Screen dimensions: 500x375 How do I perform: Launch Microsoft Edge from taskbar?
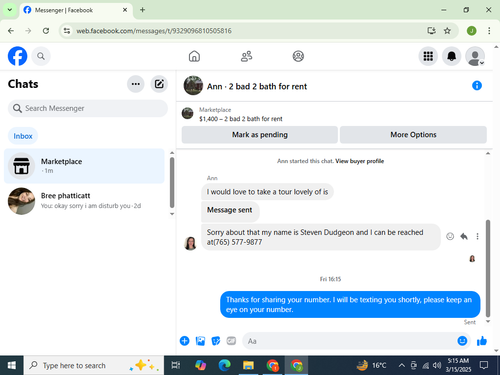(x=224, y=365)
